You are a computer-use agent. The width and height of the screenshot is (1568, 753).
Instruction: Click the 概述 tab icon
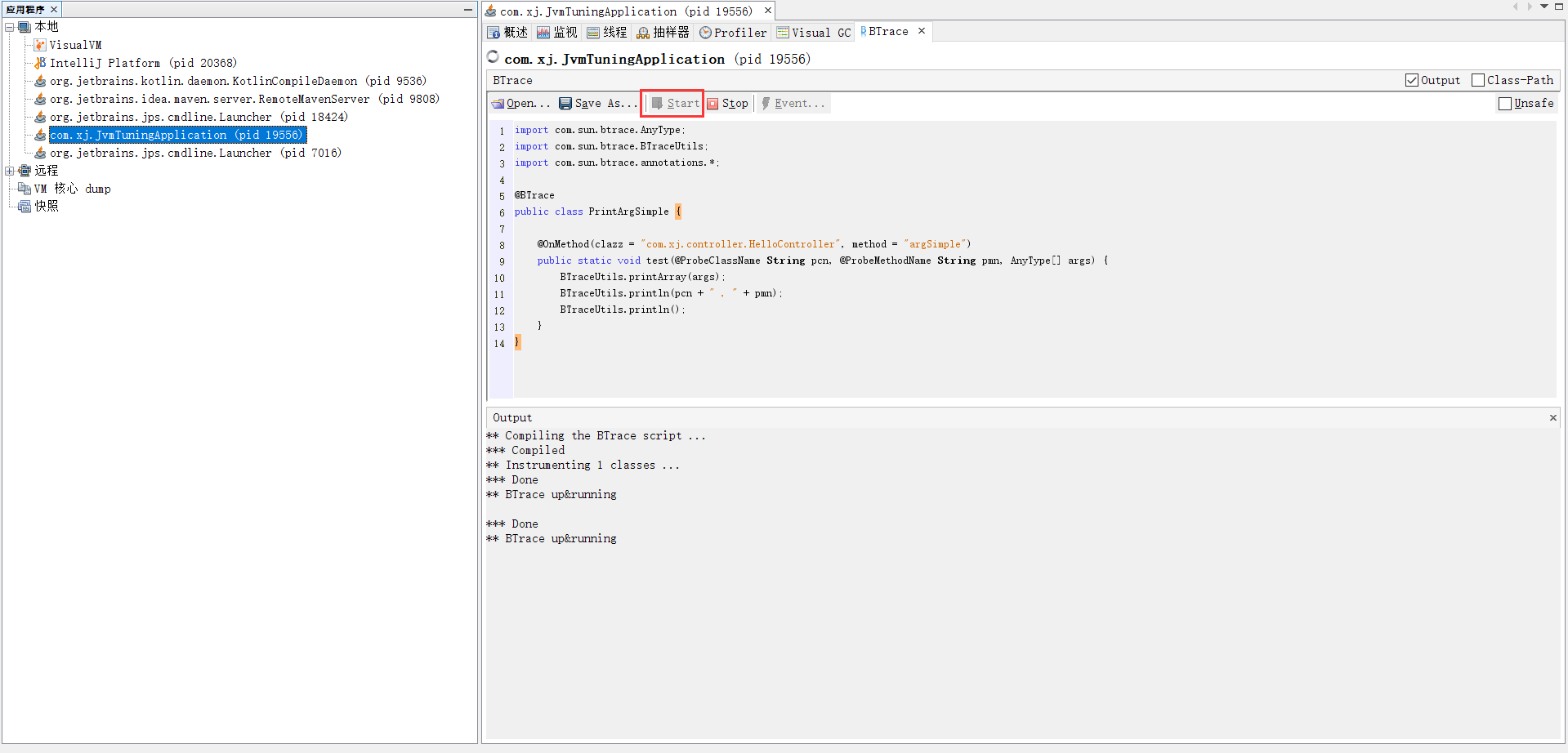[494, 33]
